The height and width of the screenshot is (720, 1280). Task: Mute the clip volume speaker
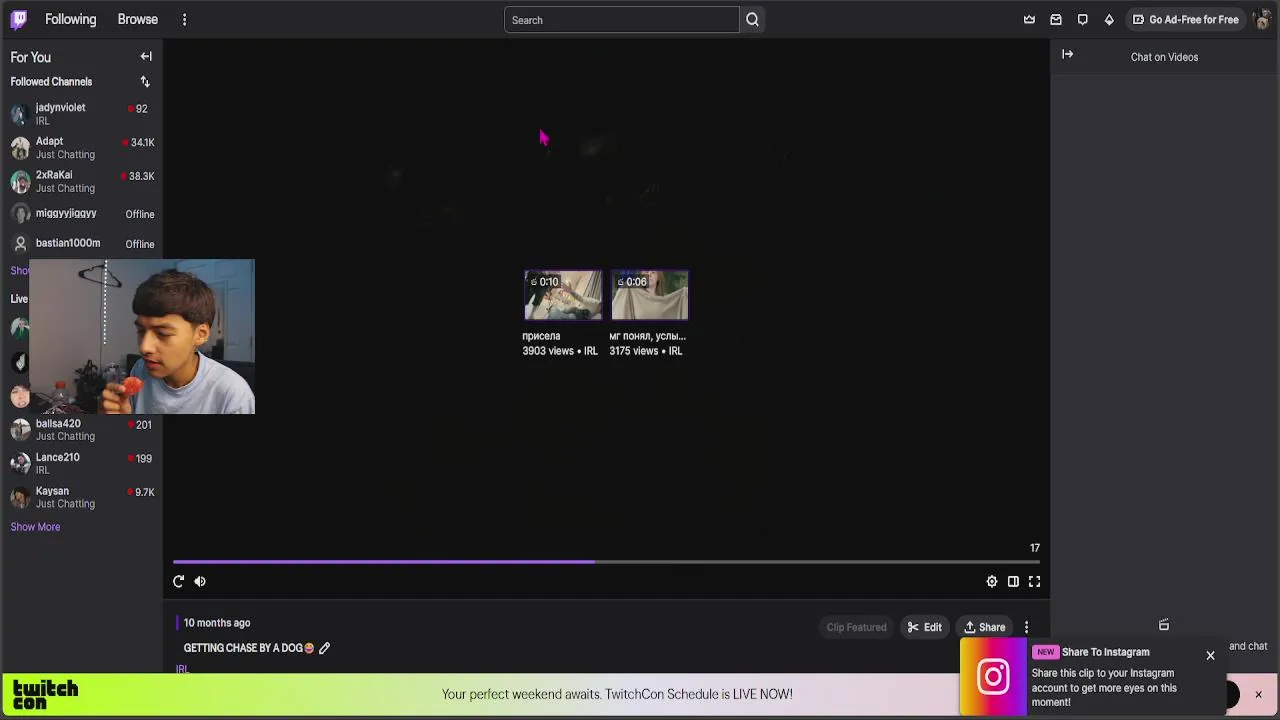pyautogui.click(x=200, y=581)
